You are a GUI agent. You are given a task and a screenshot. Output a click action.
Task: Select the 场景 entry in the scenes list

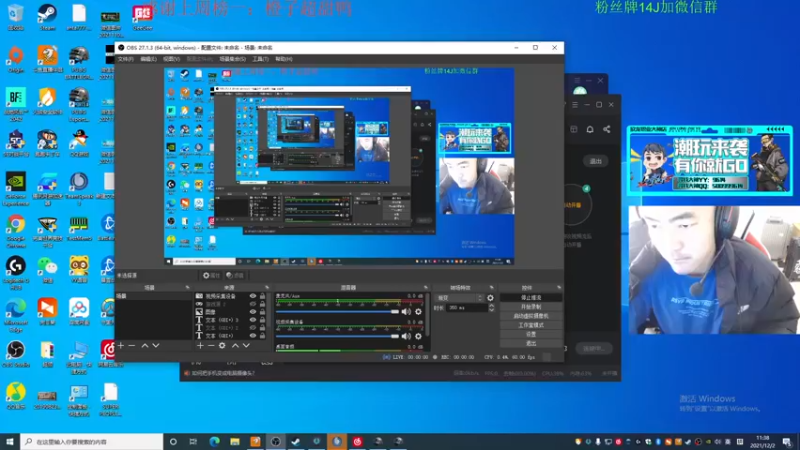(154, 296)
